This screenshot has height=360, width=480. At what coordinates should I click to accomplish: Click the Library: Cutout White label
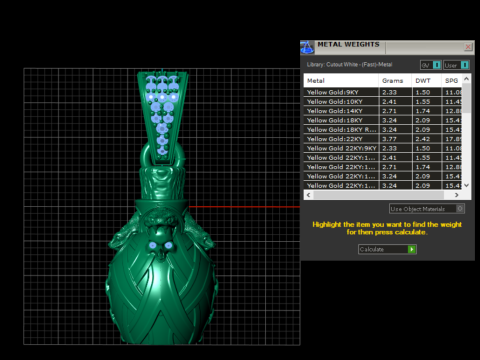(x=349, y=65)
